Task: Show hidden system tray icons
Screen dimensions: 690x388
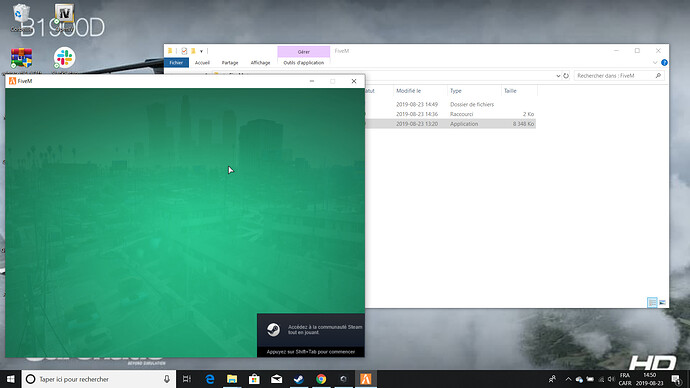Action: pyautogui.click(x=568, y=379)
